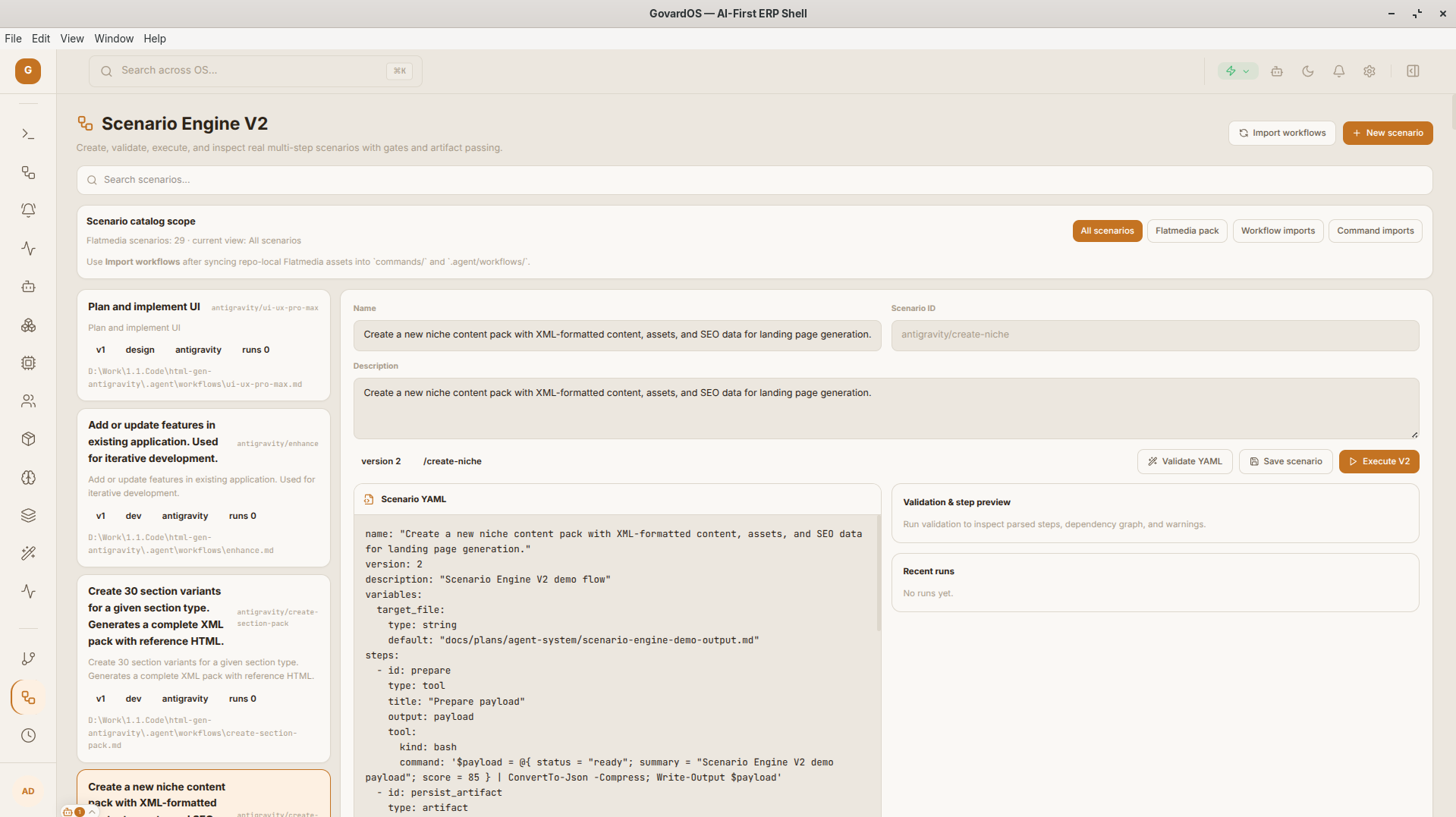Select the Flatmedia pack filter
1456x817 pixels.
point(1187,231)
